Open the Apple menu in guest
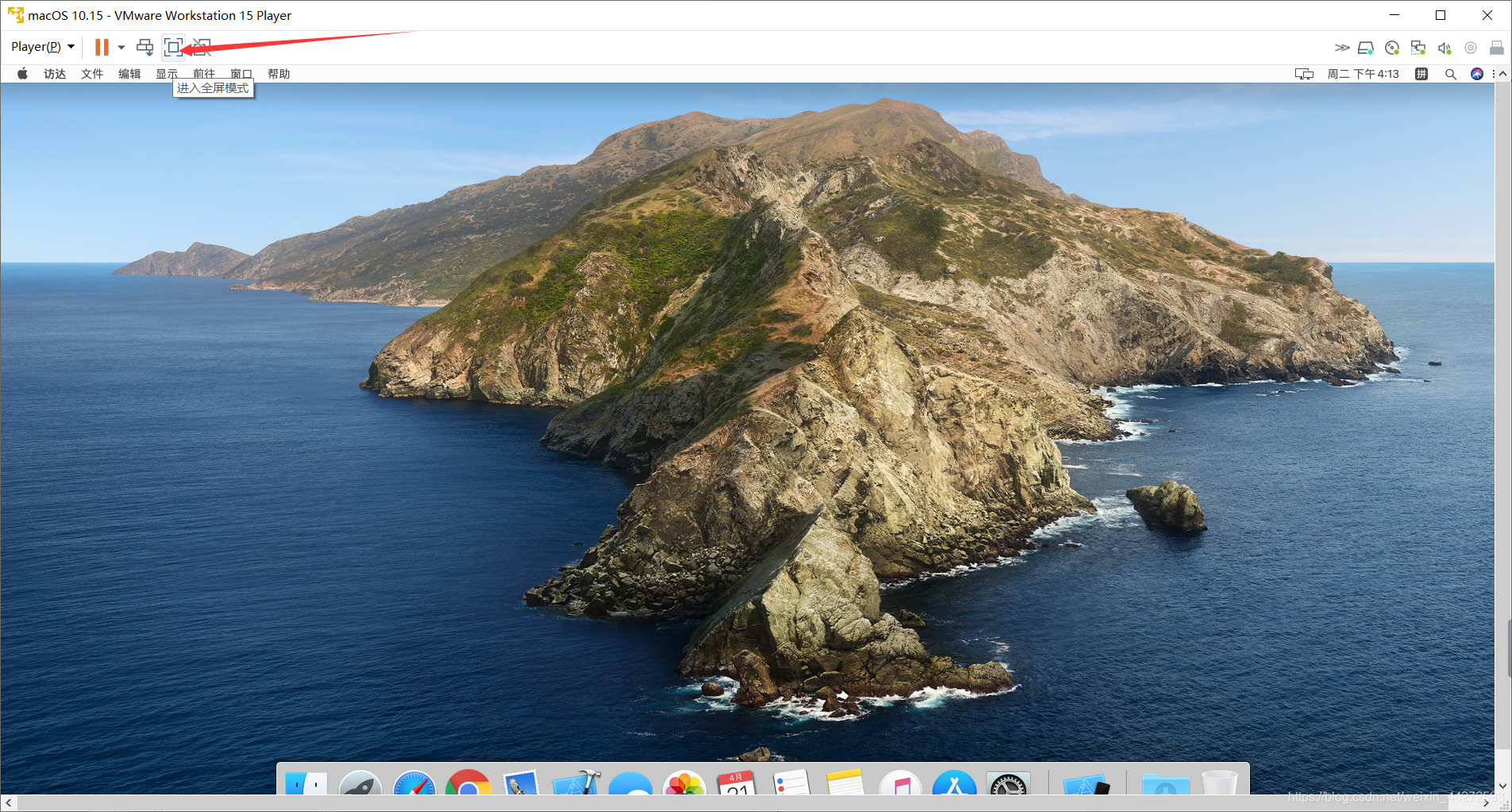Image resolution: width=1512 pixels, height=812 pixels. pos(23,74)
